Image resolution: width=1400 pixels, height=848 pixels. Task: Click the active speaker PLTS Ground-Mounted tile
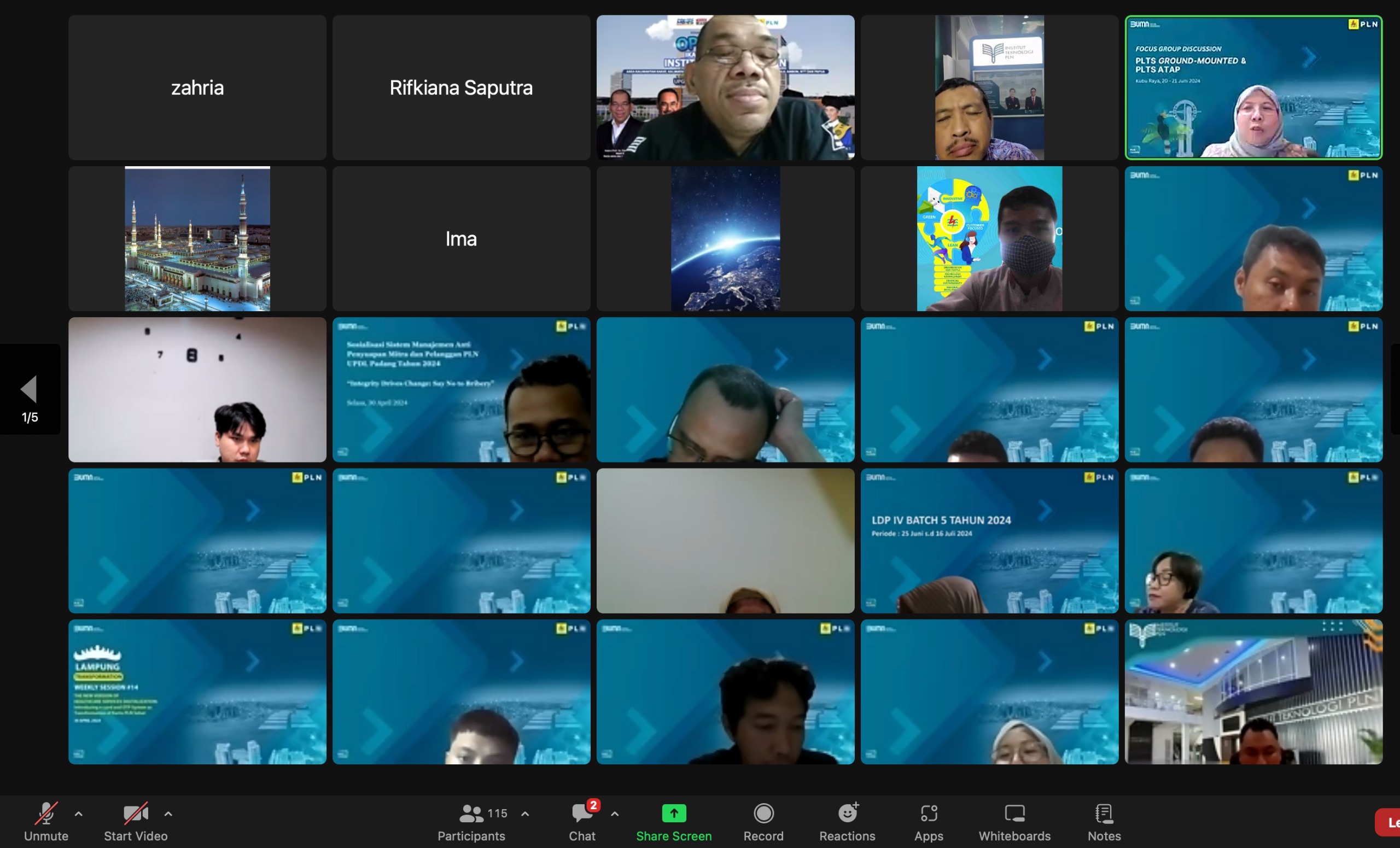[1253, 87]
